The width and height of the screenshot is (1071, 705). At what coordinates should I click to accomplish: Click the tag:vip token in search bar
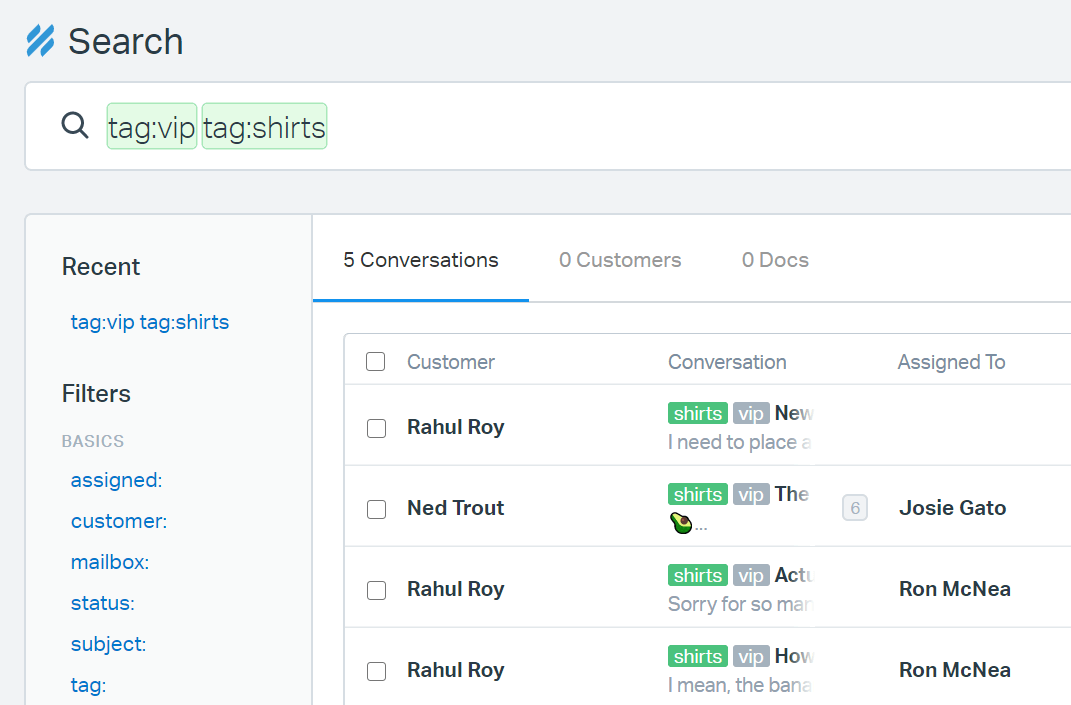click(x=152, y=127)
